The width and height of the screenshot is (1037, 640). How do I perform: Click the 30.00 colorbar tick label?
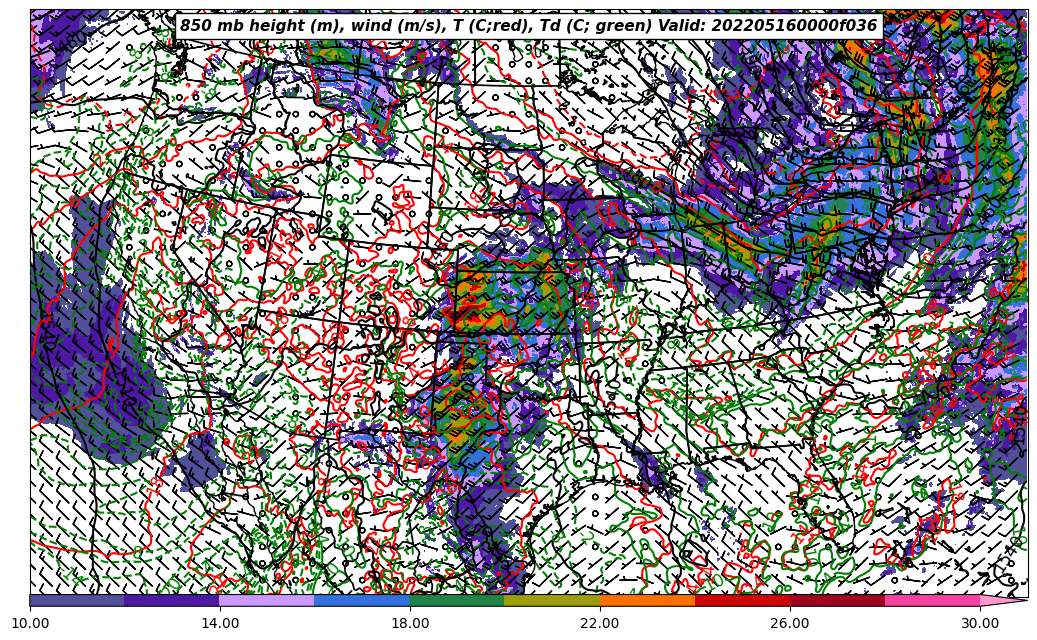tap(980, 623)
